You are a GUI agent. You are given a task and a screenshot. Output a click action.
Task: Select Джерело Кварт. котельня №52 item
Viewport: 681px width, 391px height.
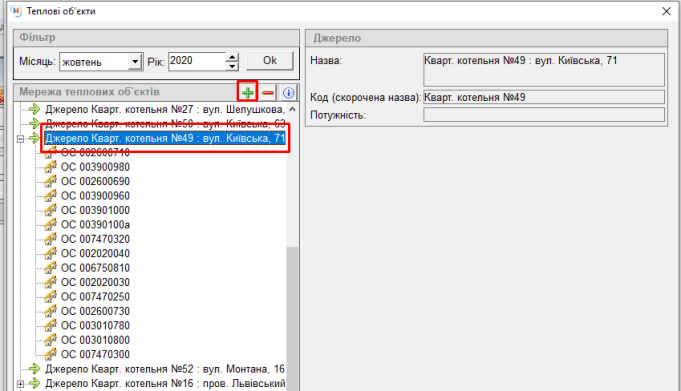point(165,369)
